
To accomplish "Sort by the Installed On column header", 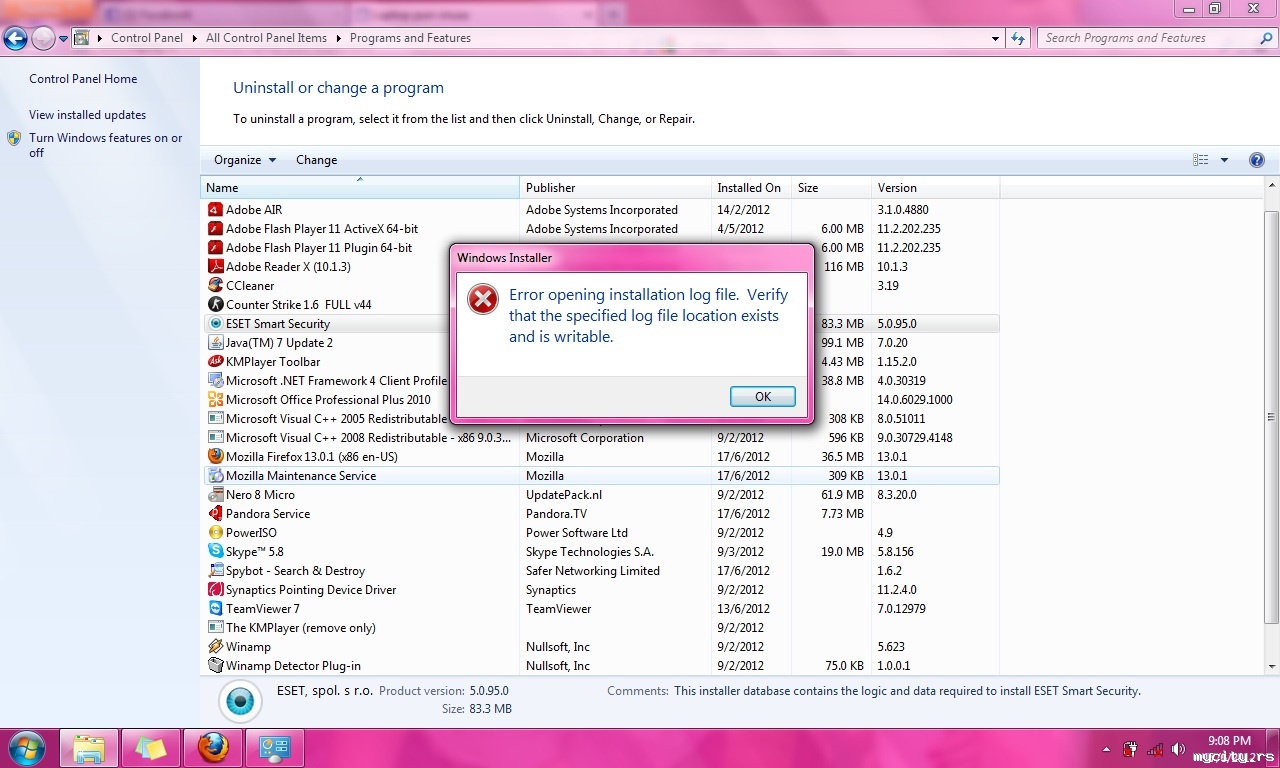I will tap(751, 188).
